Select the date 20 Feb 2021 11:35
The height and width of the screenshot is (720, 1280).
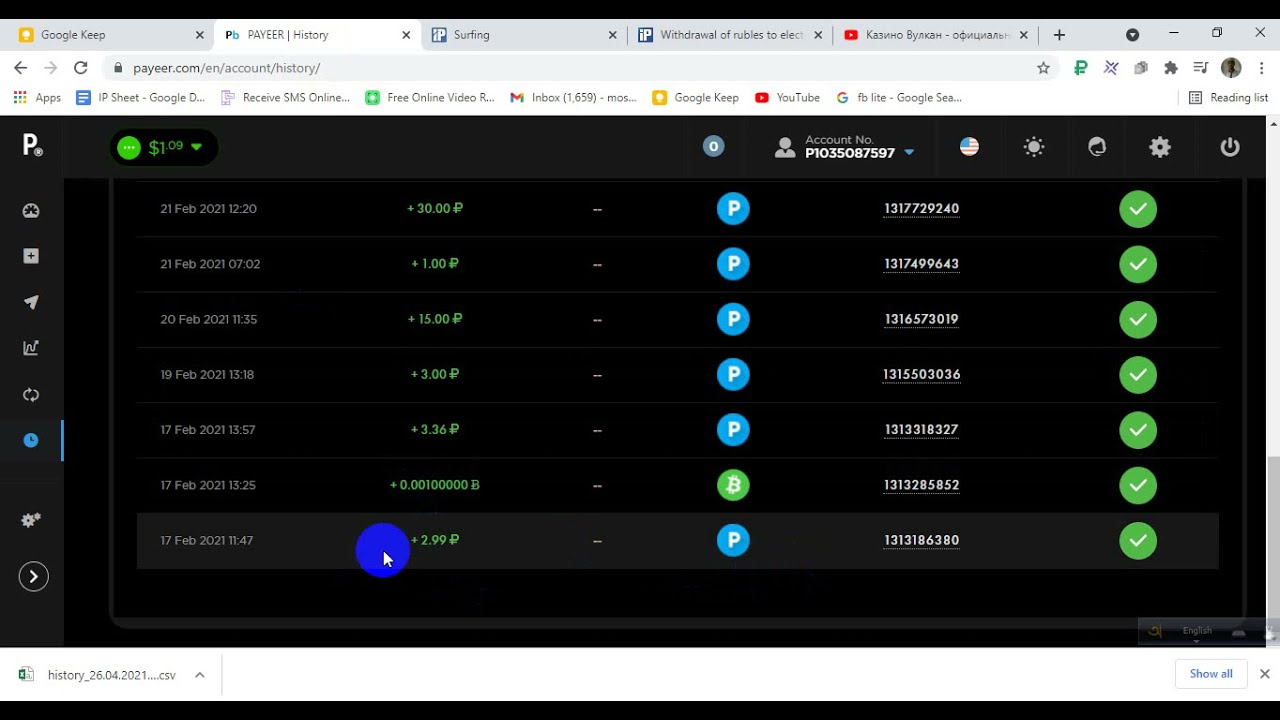(x=208, y=319)
